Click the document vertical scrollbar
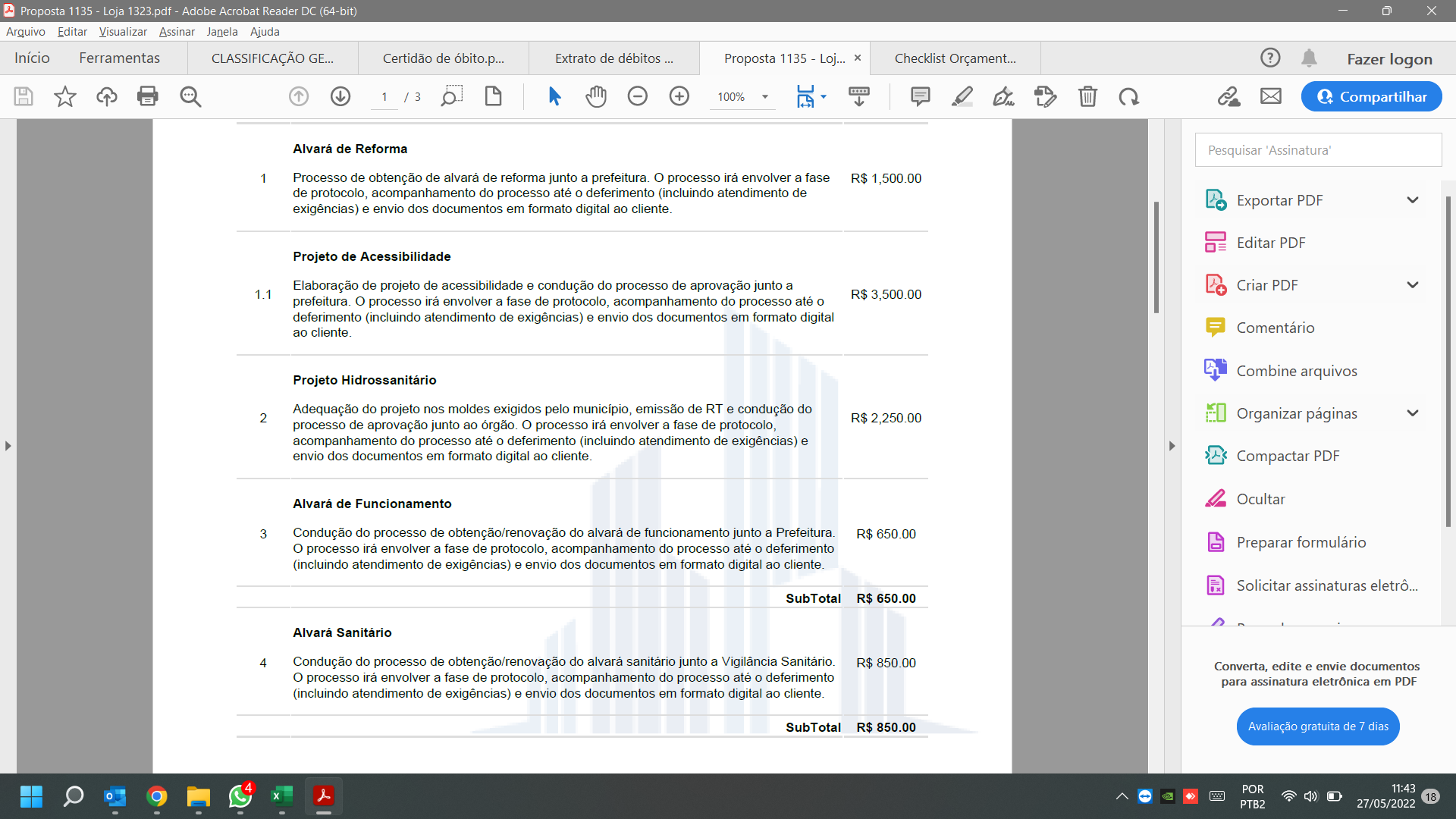 point(1156,258)
